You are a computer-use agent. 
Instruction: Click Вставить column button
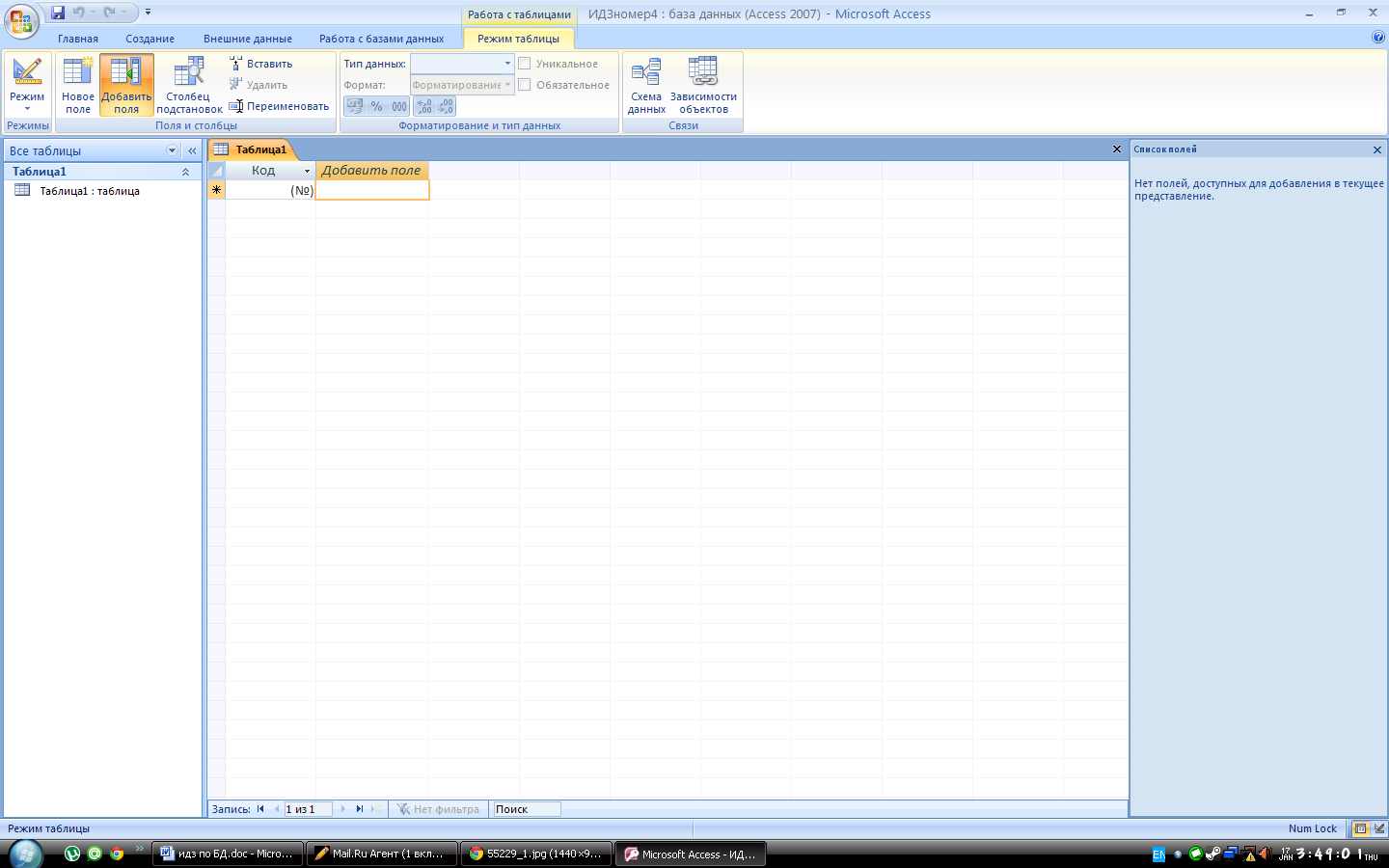(x=261, y=64)
